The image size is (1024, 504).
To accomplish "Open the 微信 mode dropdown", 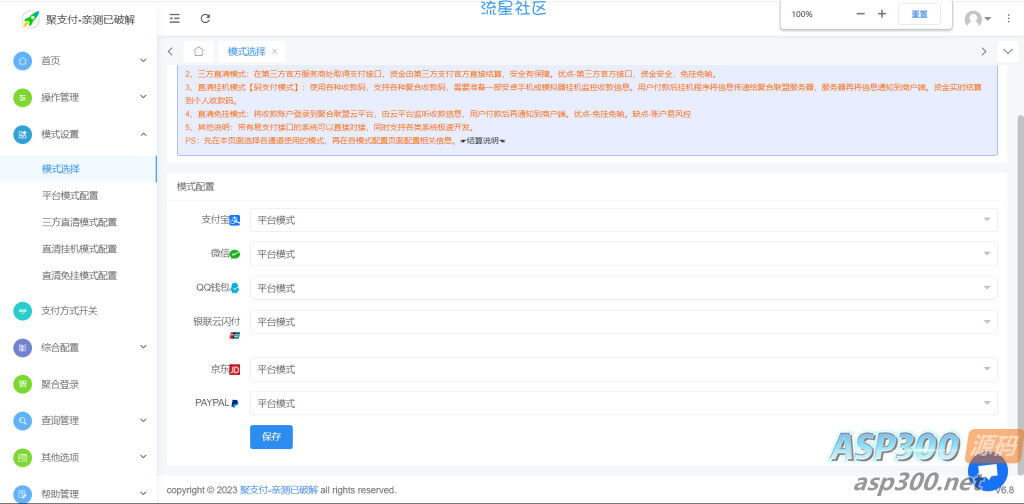I will [623, 255].
